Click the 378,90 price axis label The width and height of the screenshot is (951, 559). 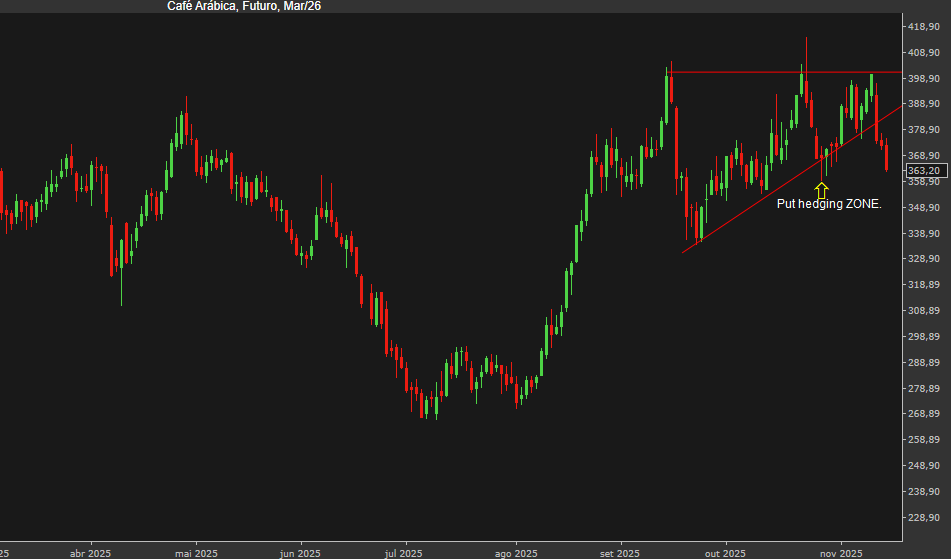click(x=924, y=130)
